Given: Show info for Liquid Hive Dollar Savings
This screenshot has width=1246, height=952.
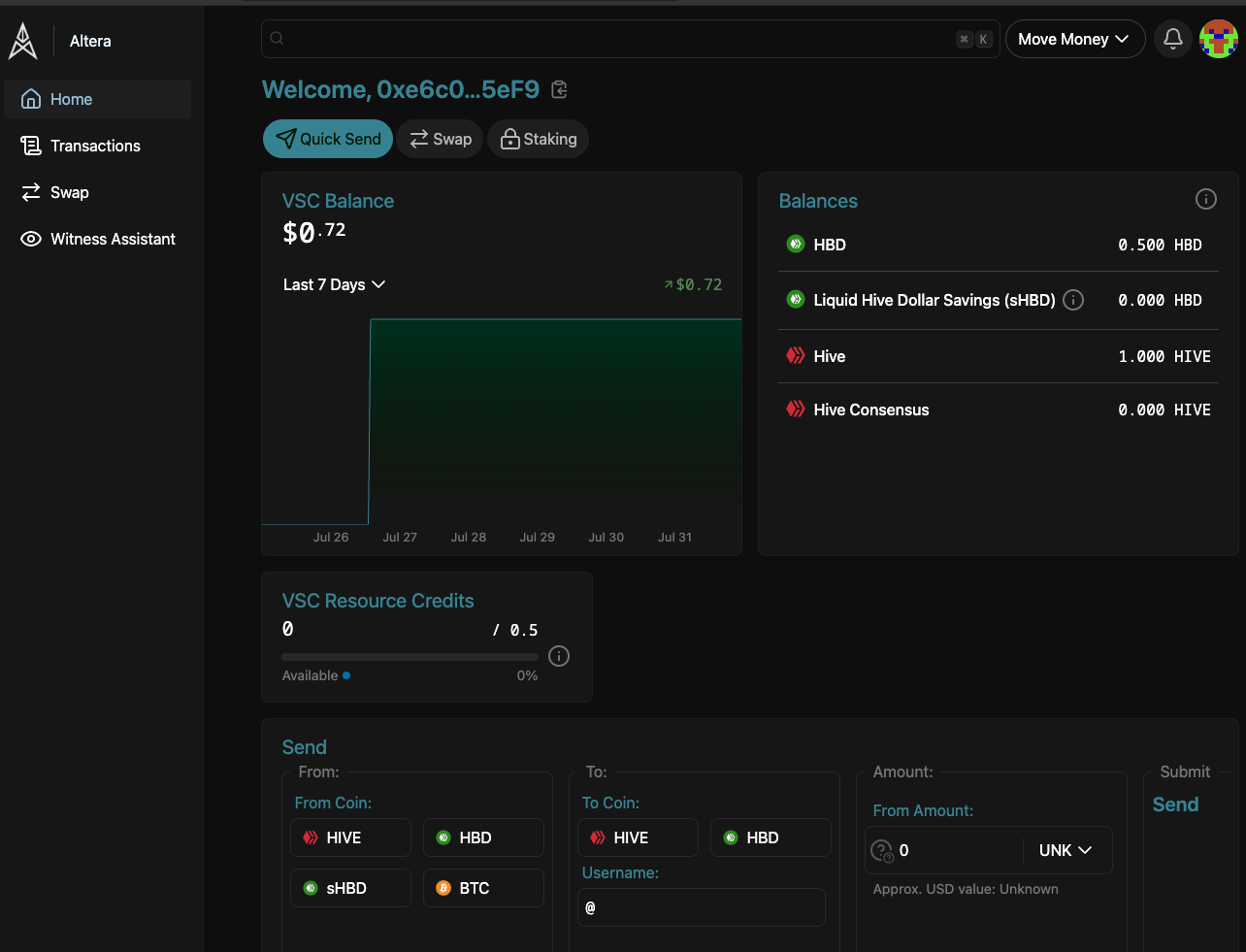Looking at the screenshot, I should tap(1073, 300).
